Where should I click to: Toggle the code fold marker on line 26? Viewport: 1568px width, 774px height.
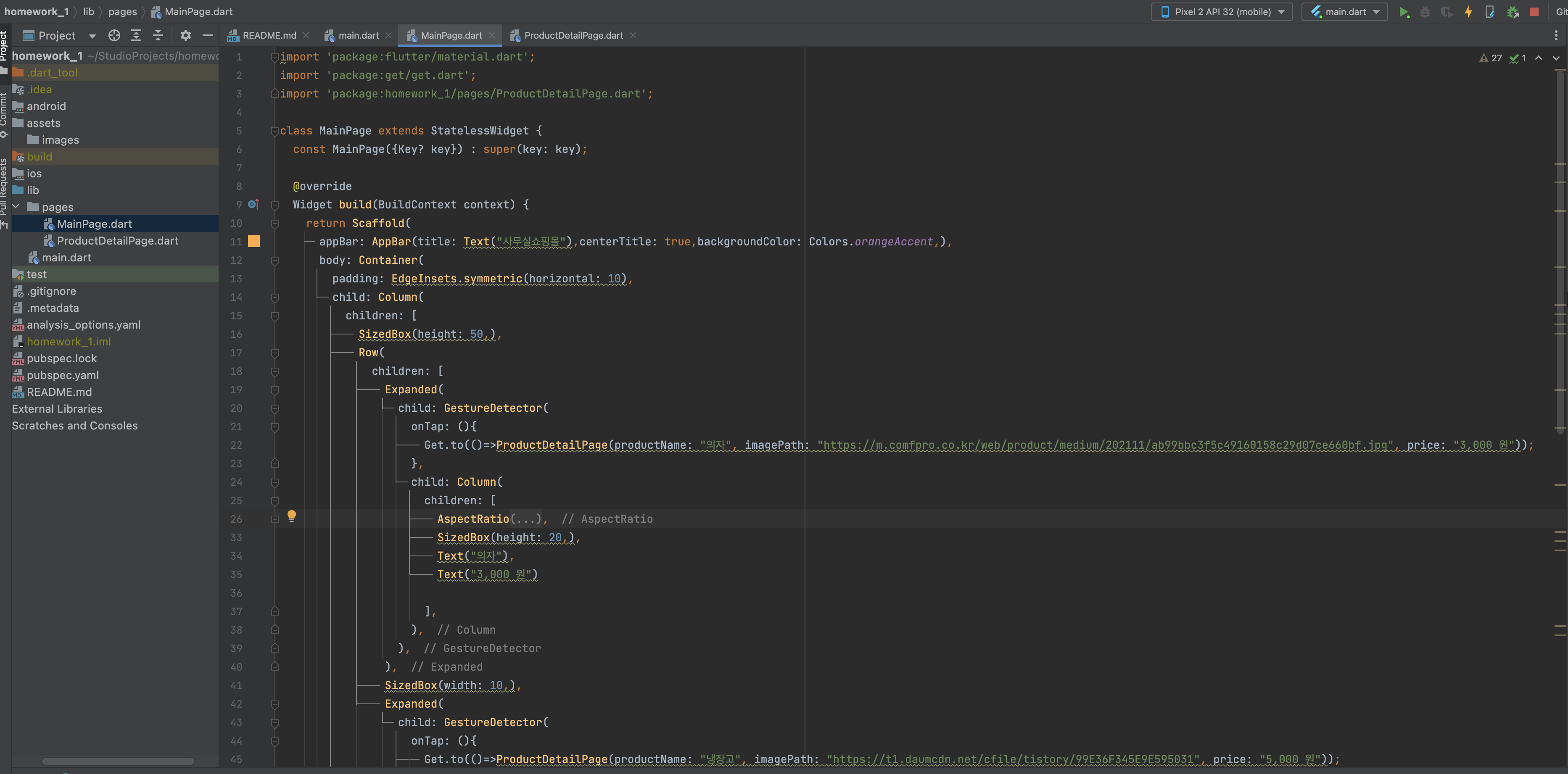pyautogui.click(x=275, y=519)
